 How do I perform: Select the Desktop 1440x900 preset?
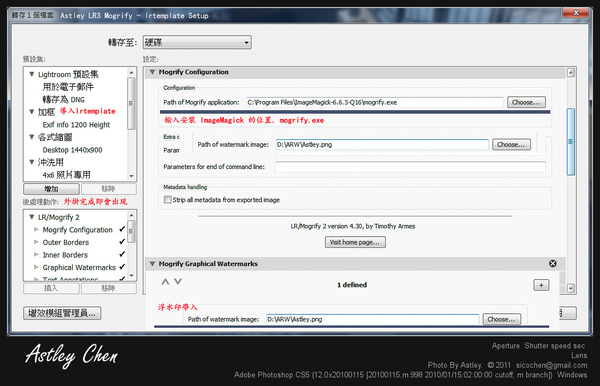pyautogui.click(x=72, y=150)
